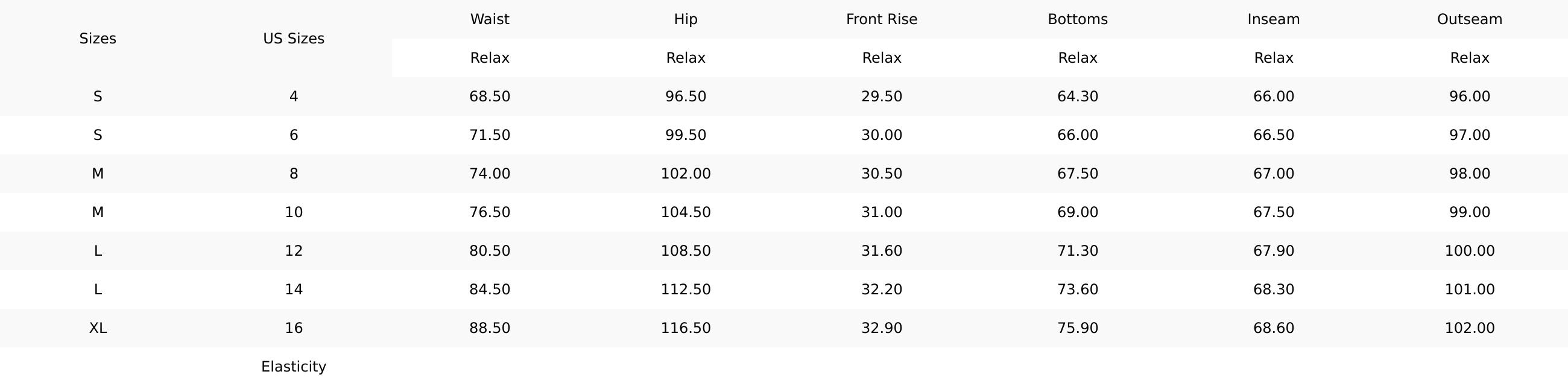
Task: Click US size 10 cell
Action: click(293, 212)
